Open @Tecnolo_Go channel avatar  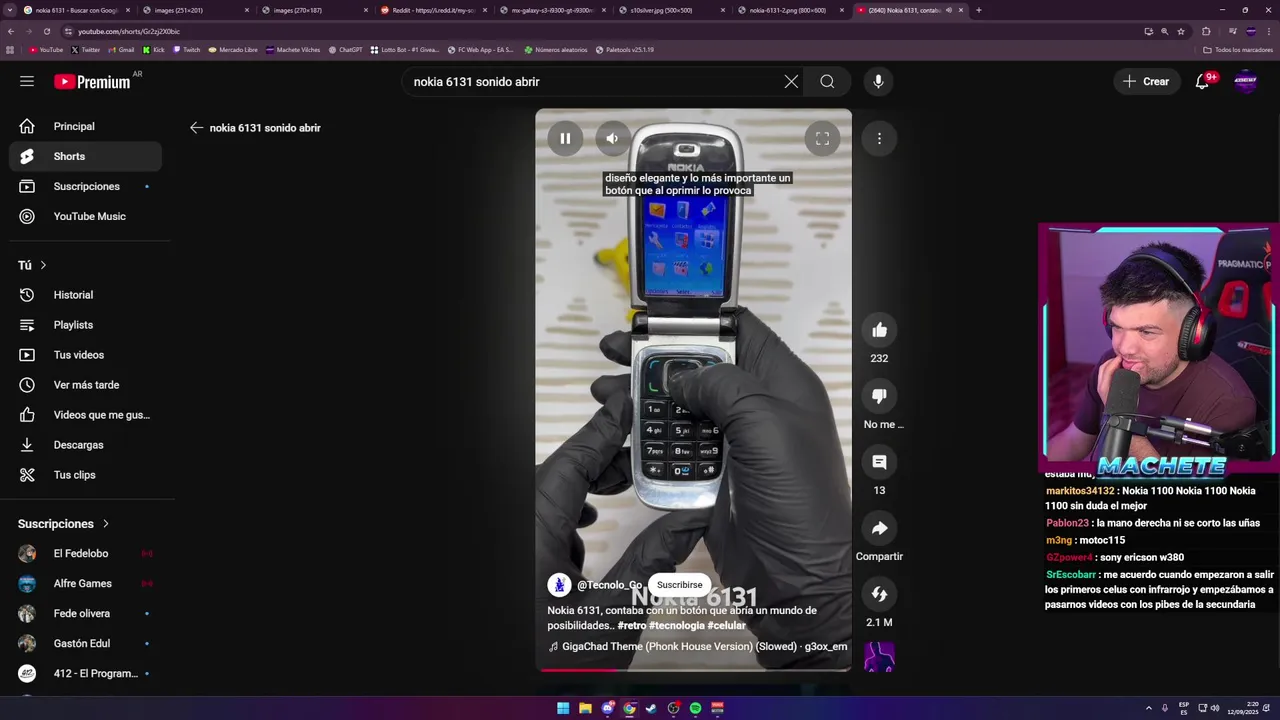(x=559, y=585)
